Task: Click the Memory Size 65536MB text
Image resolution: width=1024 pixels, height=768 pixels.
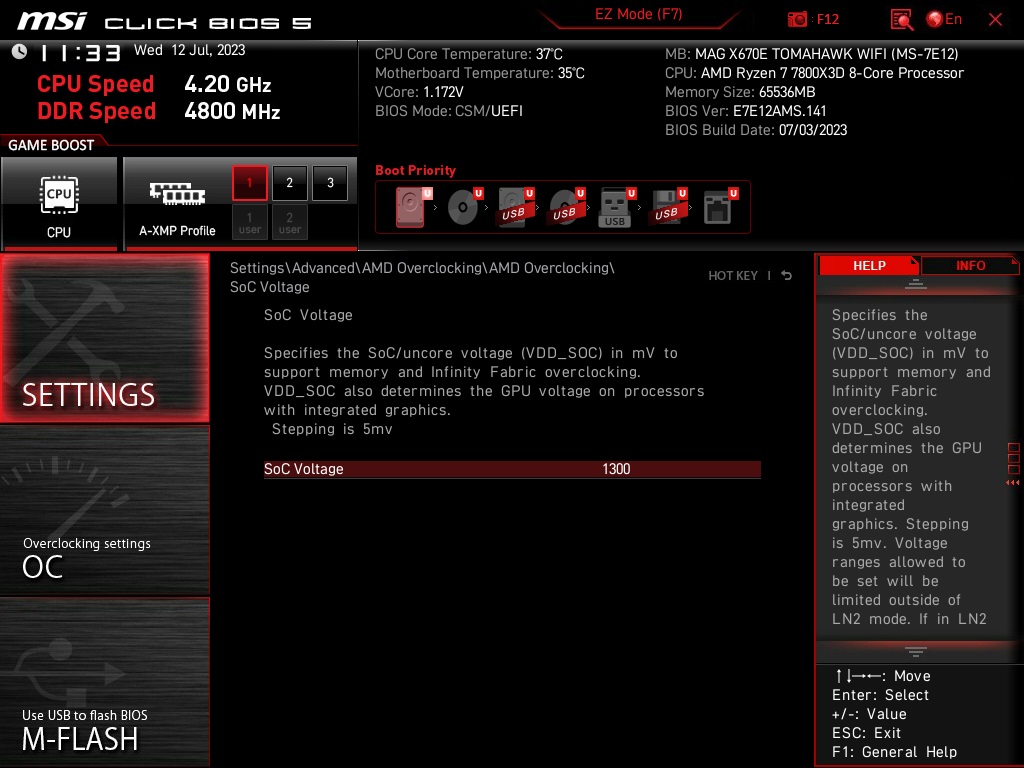Action: tap(740, 92)
